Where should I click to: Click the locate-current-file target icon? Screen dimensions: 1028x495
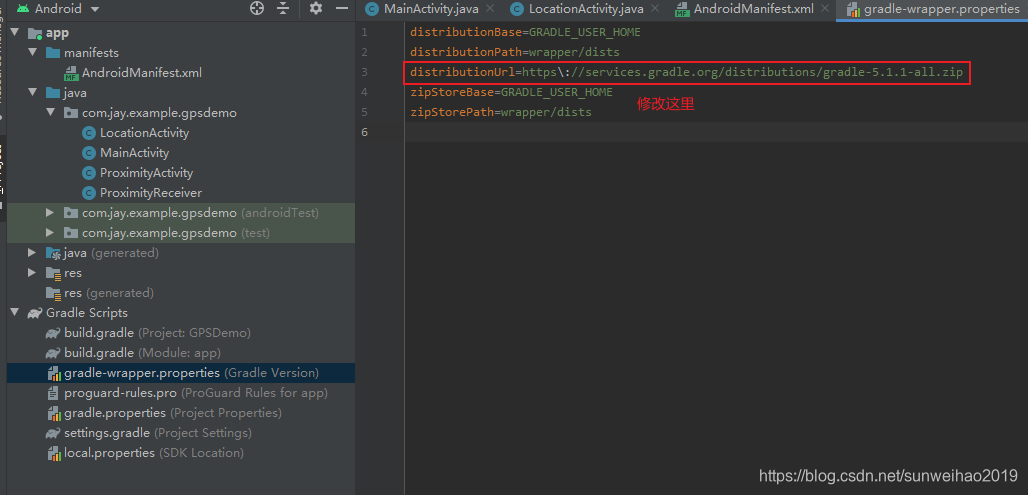click(x=257, y=9)
